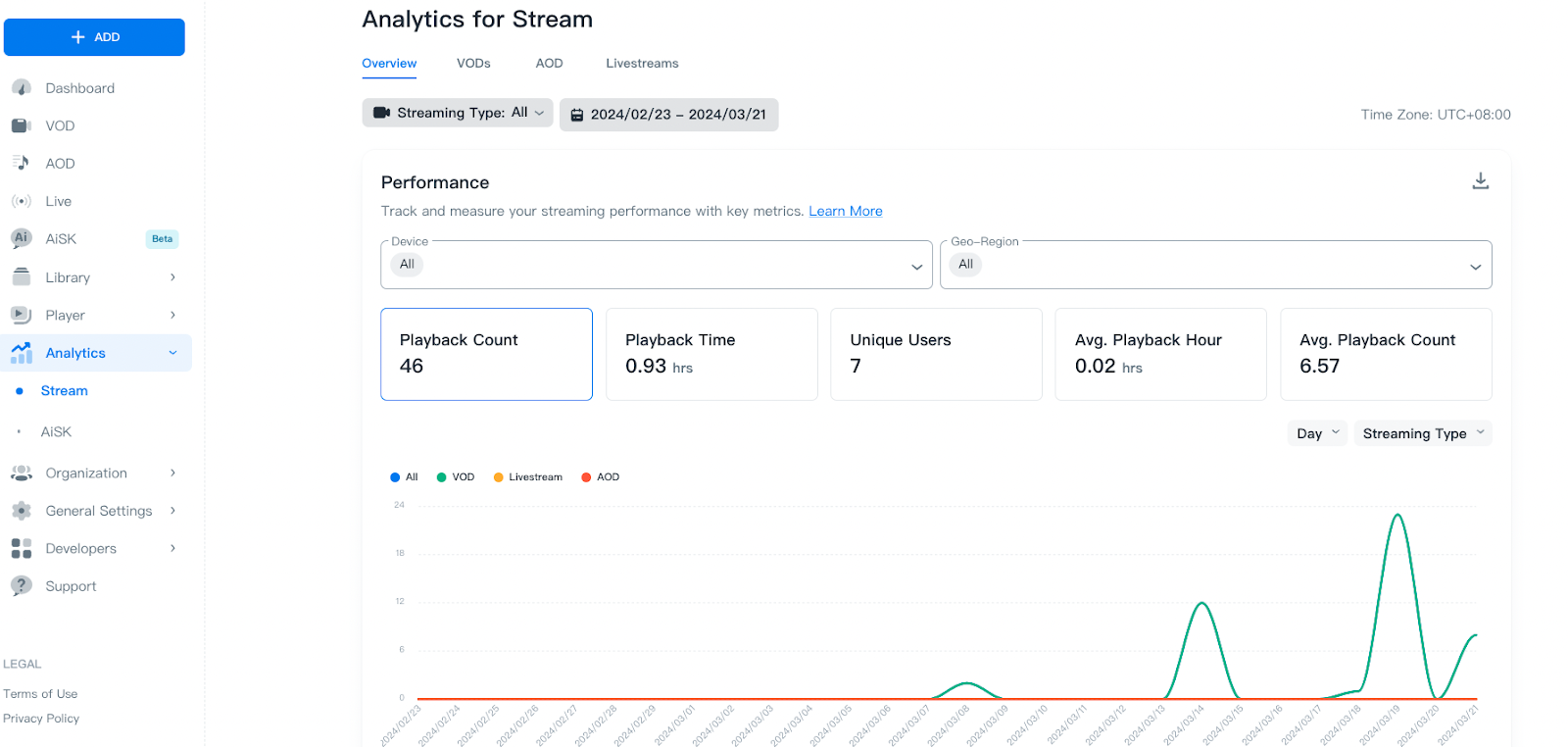
Task: Switch to the VODs tab
Action: point(473,64)
